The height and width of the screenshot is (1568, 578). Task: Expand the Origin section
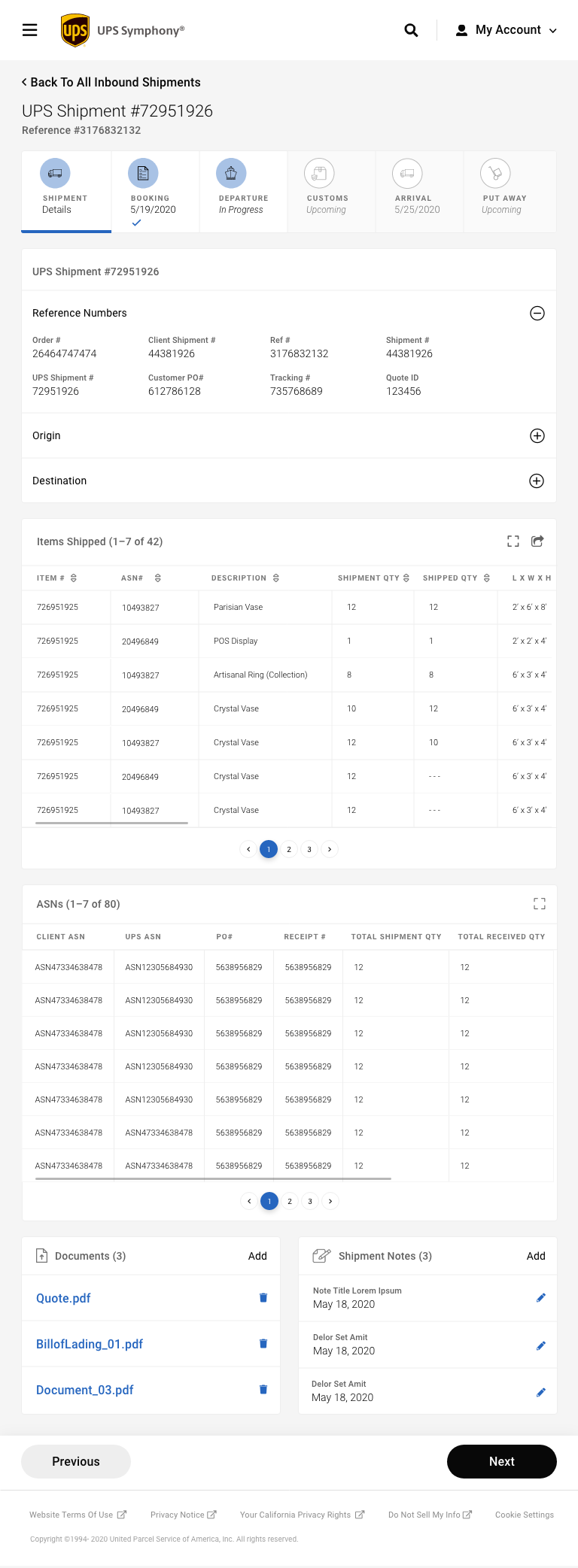pos(537,436)
